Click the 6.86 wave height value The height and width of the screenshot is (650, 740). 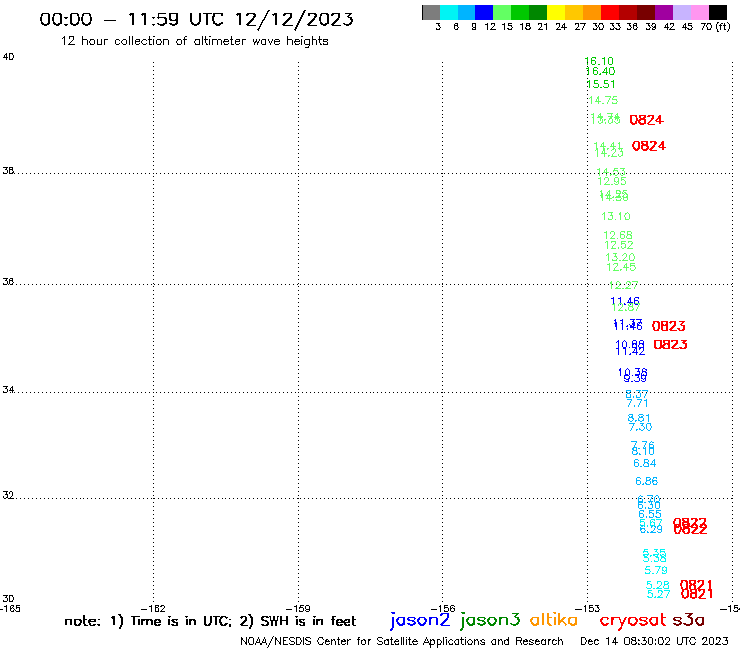[x=647, y=481]
